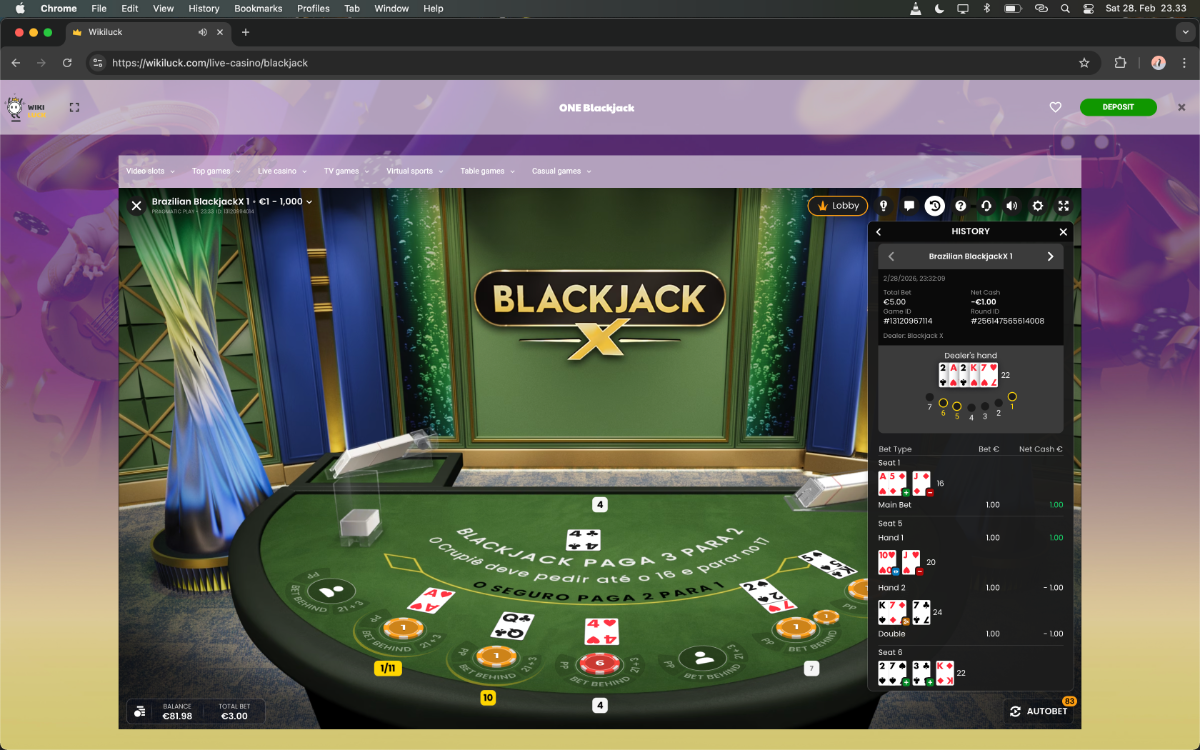Go to the Lobby
This screenshot has height=750, width=1200.
(x=838, y=206)
